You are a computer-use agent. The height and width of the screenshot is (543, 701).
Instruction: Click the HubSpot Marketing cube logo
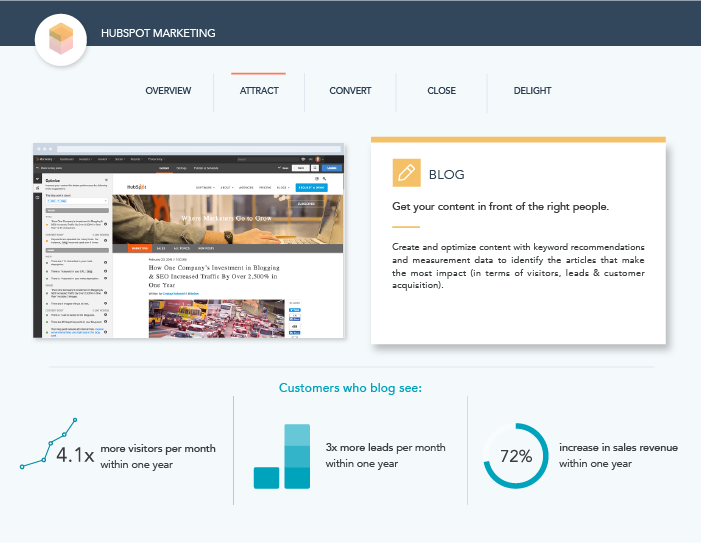pos(61,39)
